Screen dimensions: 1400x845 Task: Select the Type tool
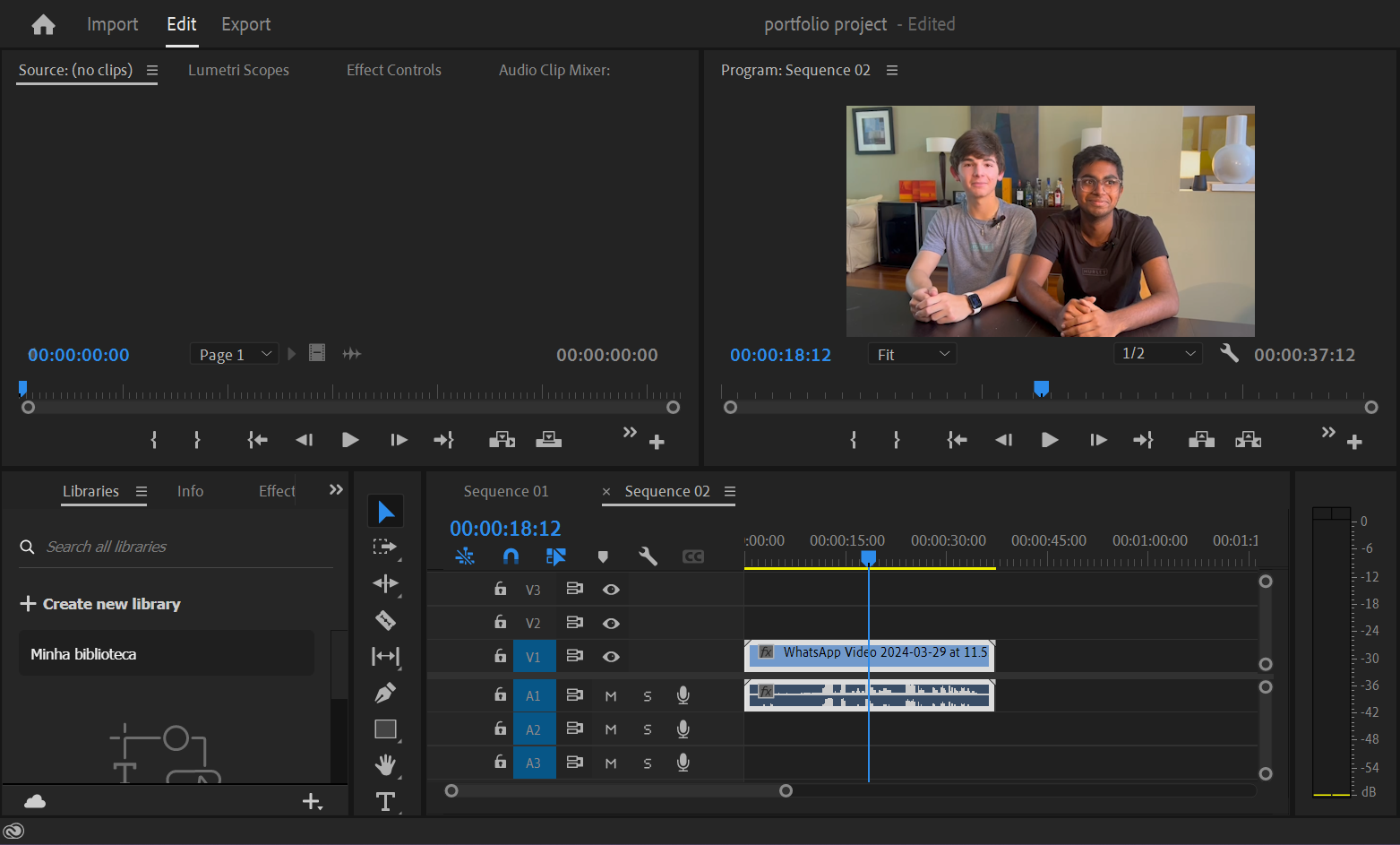[385, 802]
